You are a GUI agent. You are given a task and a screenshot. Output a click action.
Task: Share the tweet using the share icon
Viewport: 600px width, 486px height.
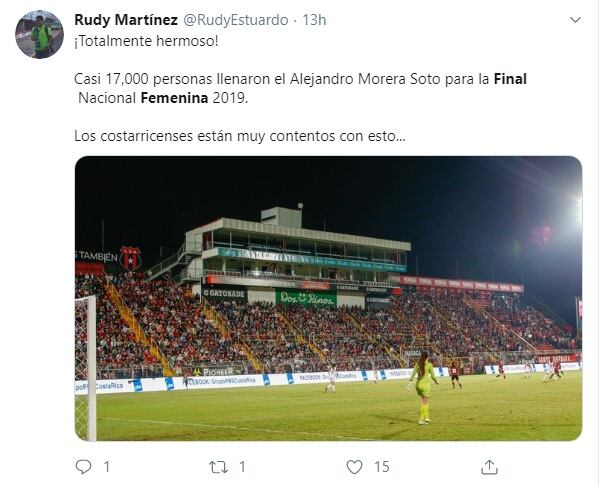pos(490,466)
